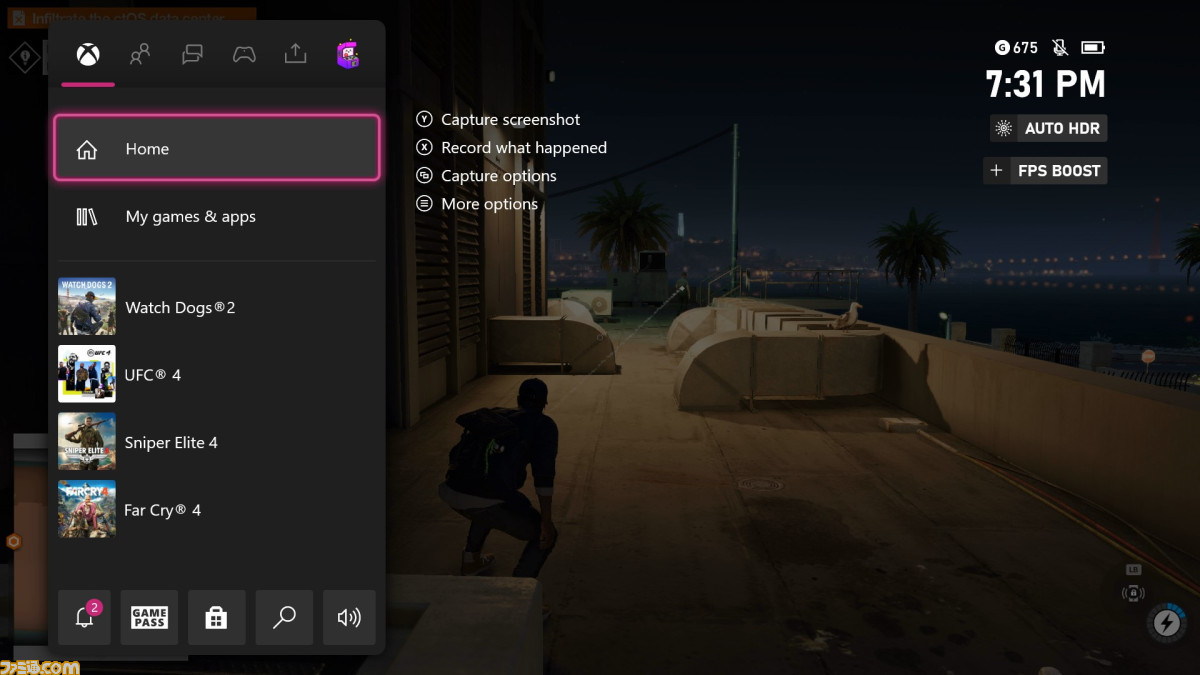The image size is (1200, 675).
Task: Switch to the People tab icon
Action: [140, 54]
